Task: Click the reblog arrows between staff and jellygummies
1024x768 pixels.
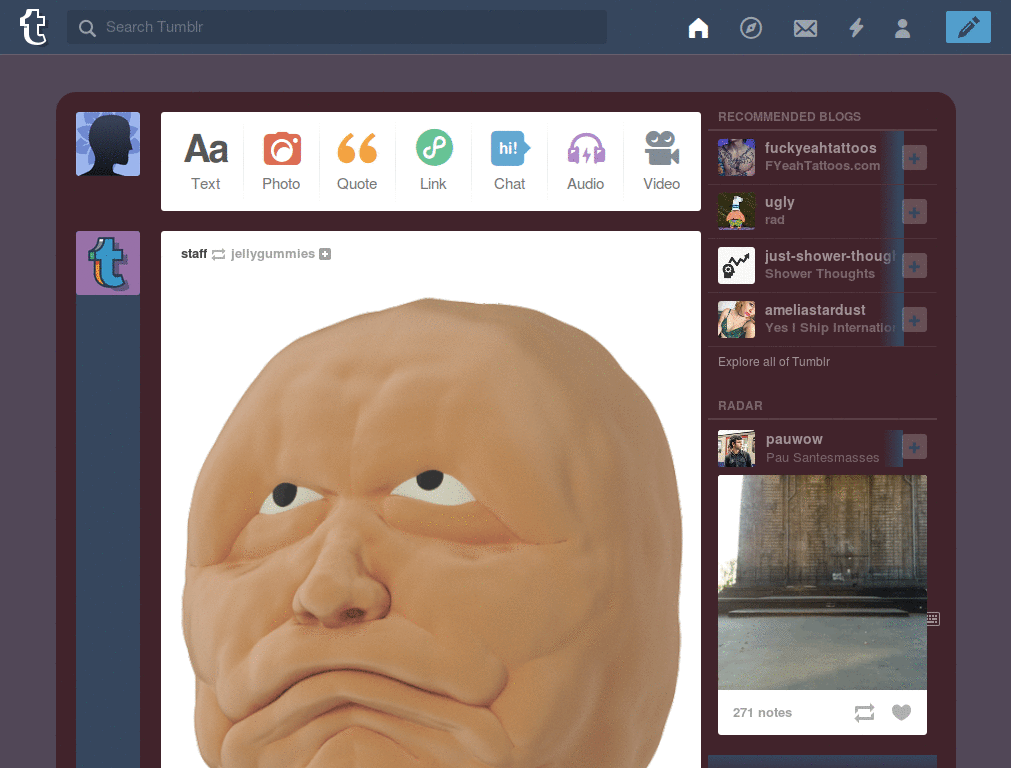Action: (218, 254)
